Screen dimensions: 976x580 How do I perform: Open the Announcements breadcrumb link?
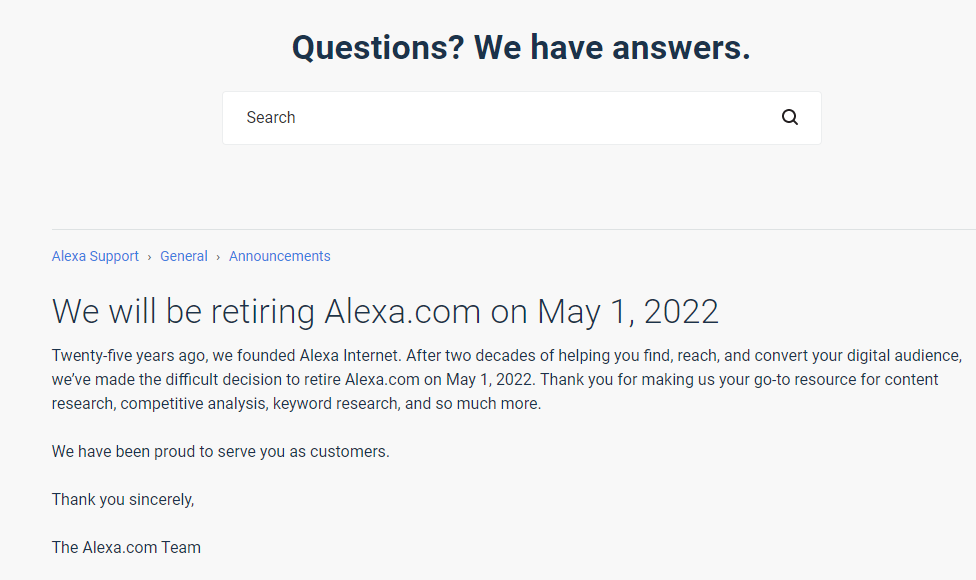pos(279,256)
